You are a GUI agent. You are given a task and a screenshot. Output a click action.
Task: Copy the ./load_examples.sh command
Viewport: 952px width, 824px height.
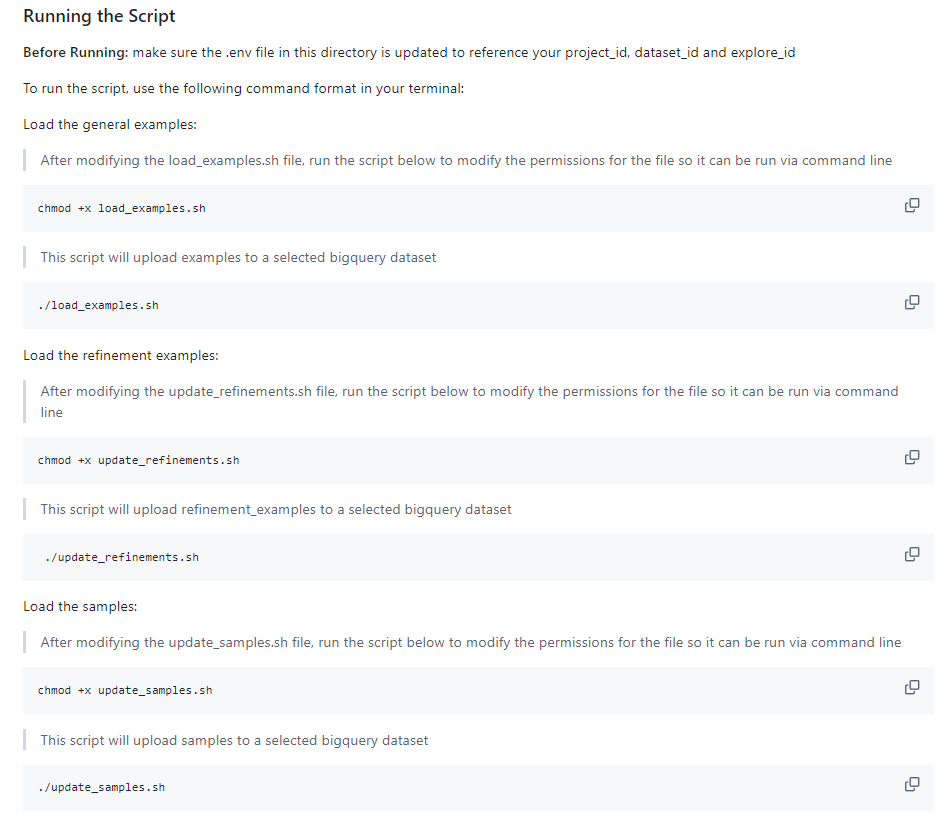point(911,302)
